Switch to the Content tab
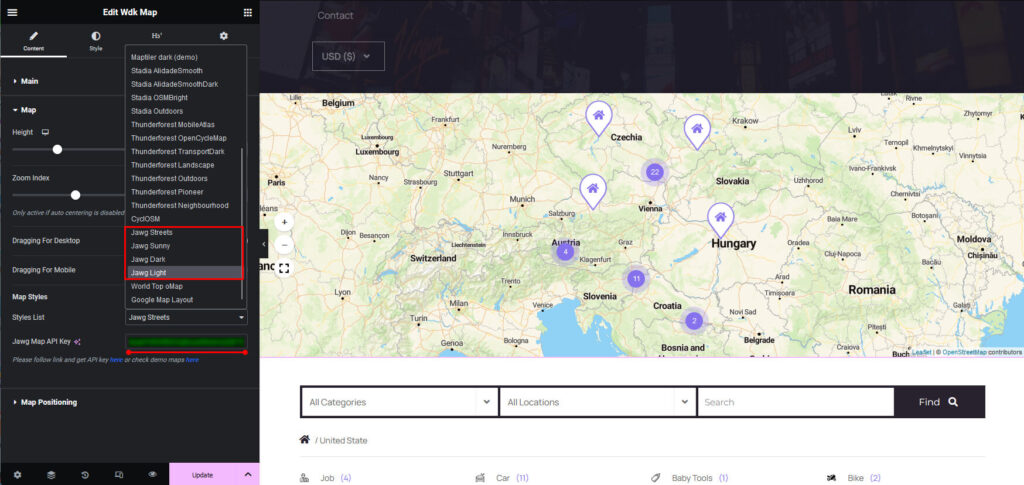The width and height of the screenshot is (1024, 485). click(x=33, y=40)
